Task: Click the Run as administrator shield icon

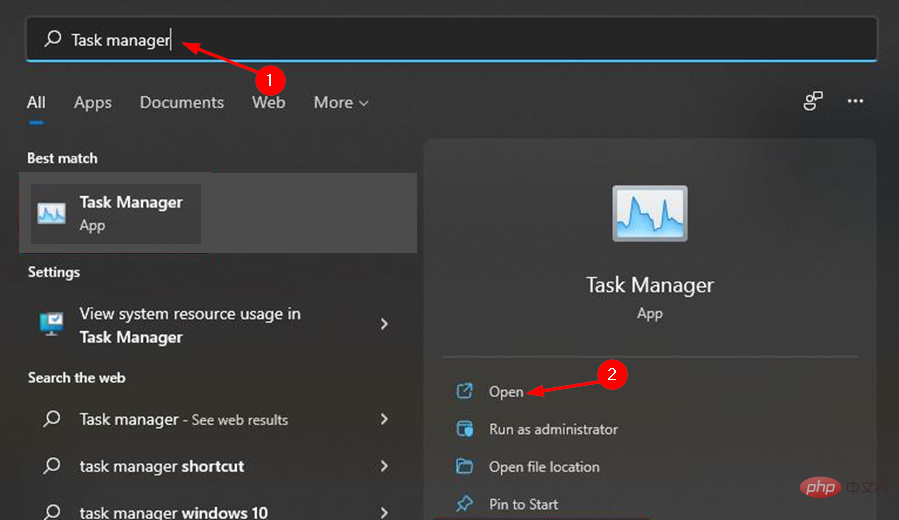Action: click(x=464, y=429)
